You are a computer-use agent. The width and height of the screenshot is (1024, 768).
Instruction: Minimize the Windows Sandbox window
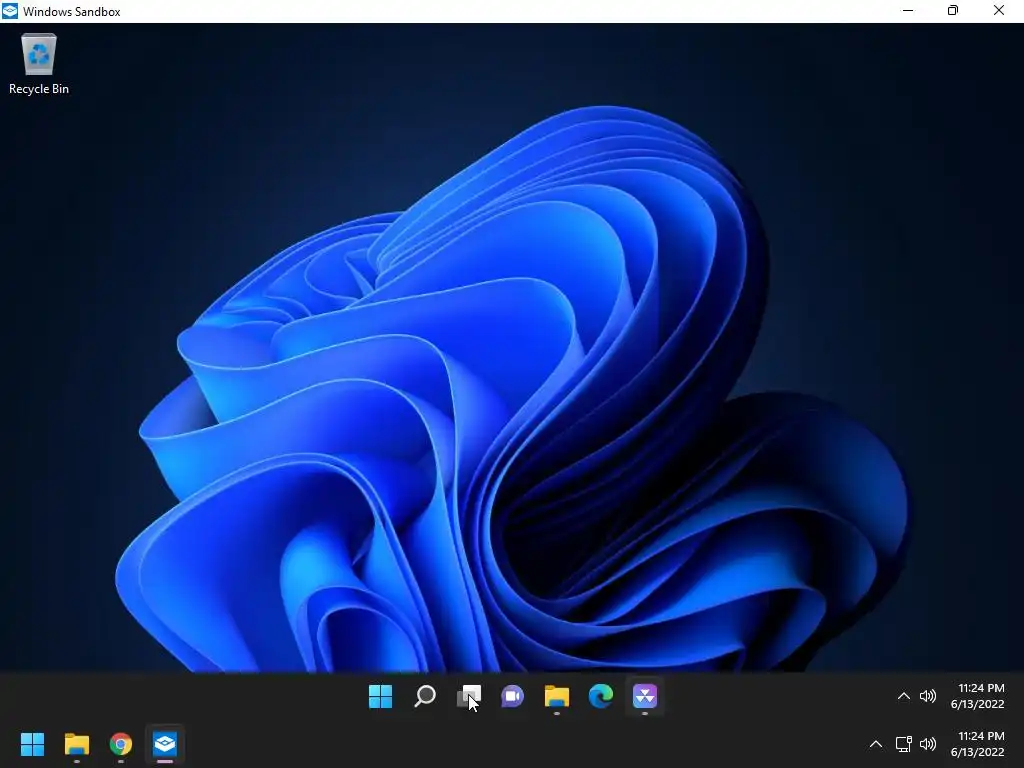[908, 11]
